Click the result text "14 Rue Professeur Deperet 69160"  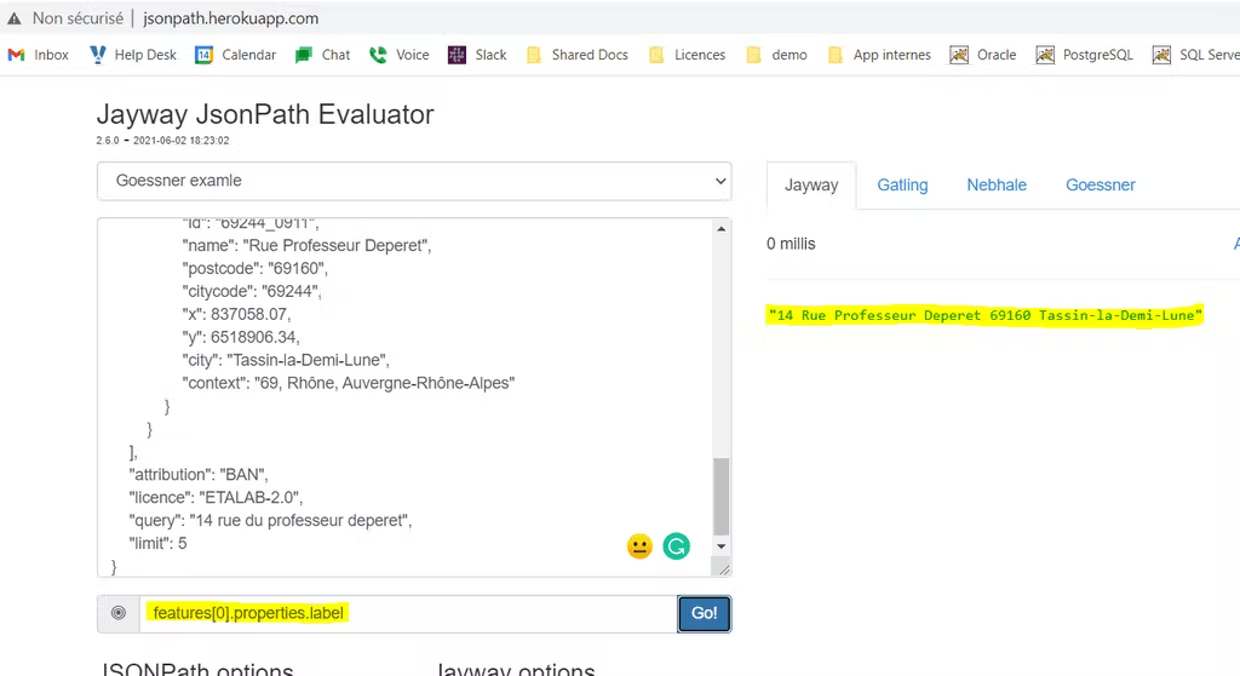click(x=899, y=315)
